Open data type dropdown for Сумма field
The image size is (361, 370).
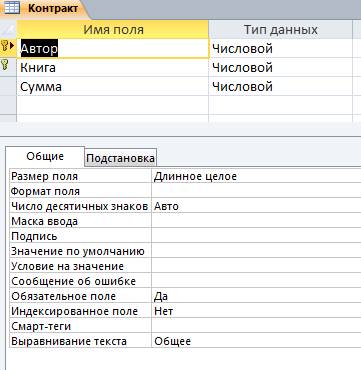click(x=280, y=87)
